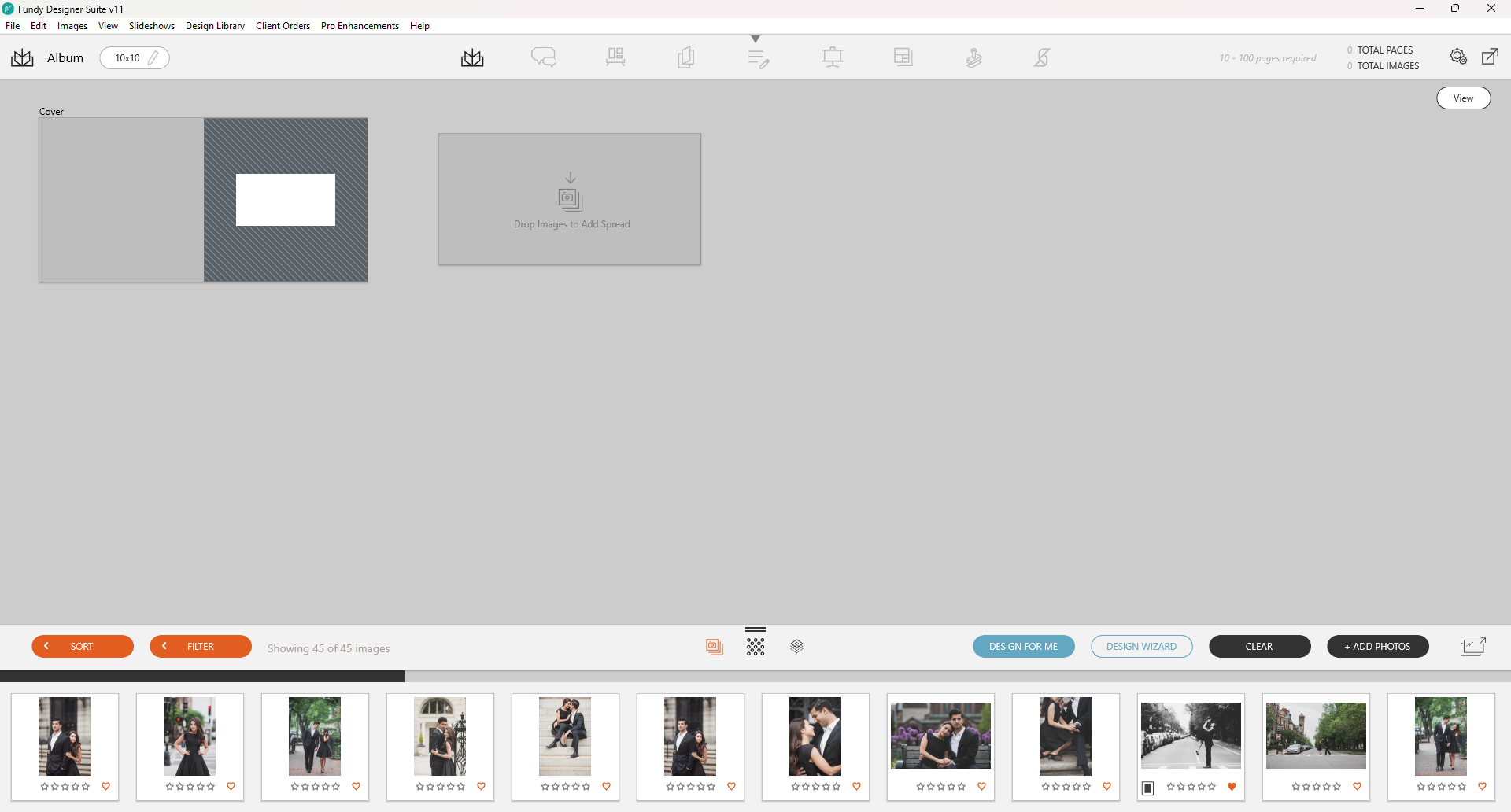1511x812 pixels.
Task: Open the Album designer icon in top toolbar
Action: 472,57
